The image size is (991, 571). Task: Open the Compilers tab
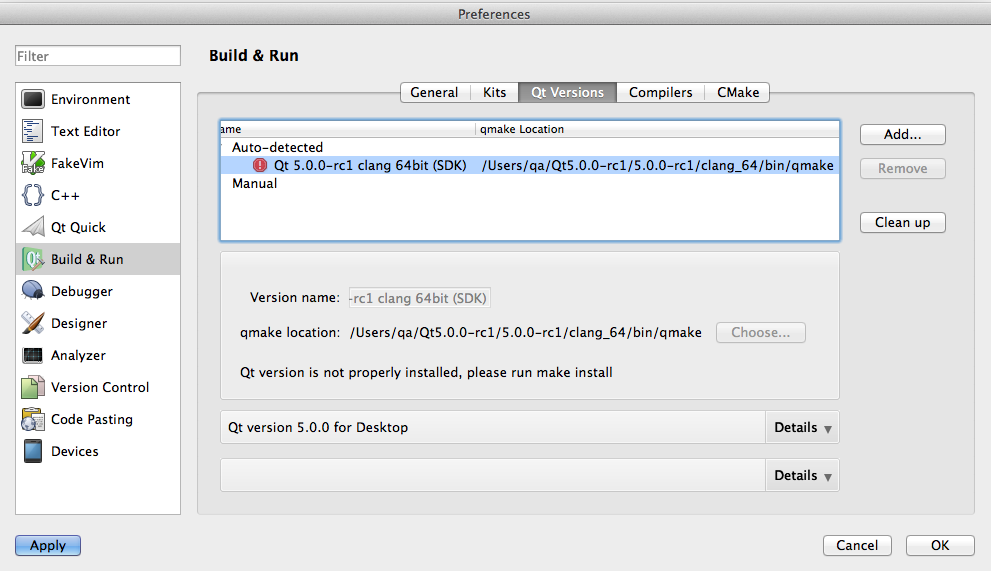tap(660, 92)
